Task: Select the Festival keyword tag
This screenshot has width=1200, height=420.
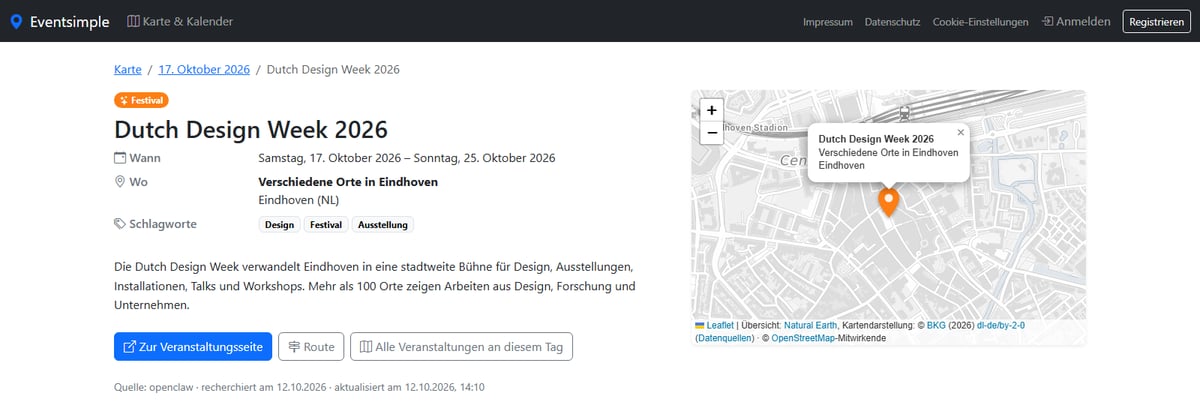Action: coord(326,225)
